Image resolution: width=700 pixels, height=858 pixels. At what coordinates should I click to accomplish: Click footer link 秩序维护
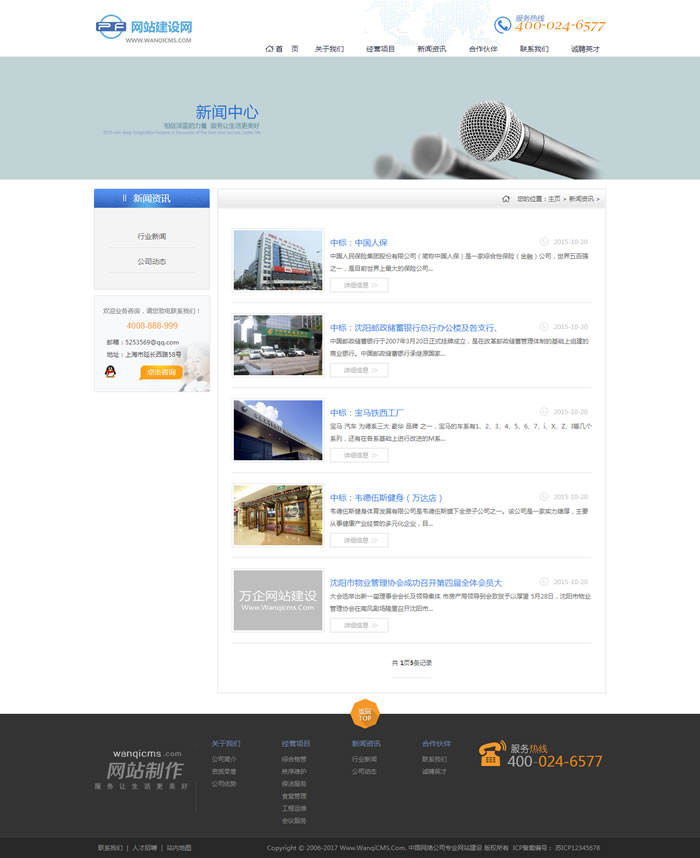(294, 772)
